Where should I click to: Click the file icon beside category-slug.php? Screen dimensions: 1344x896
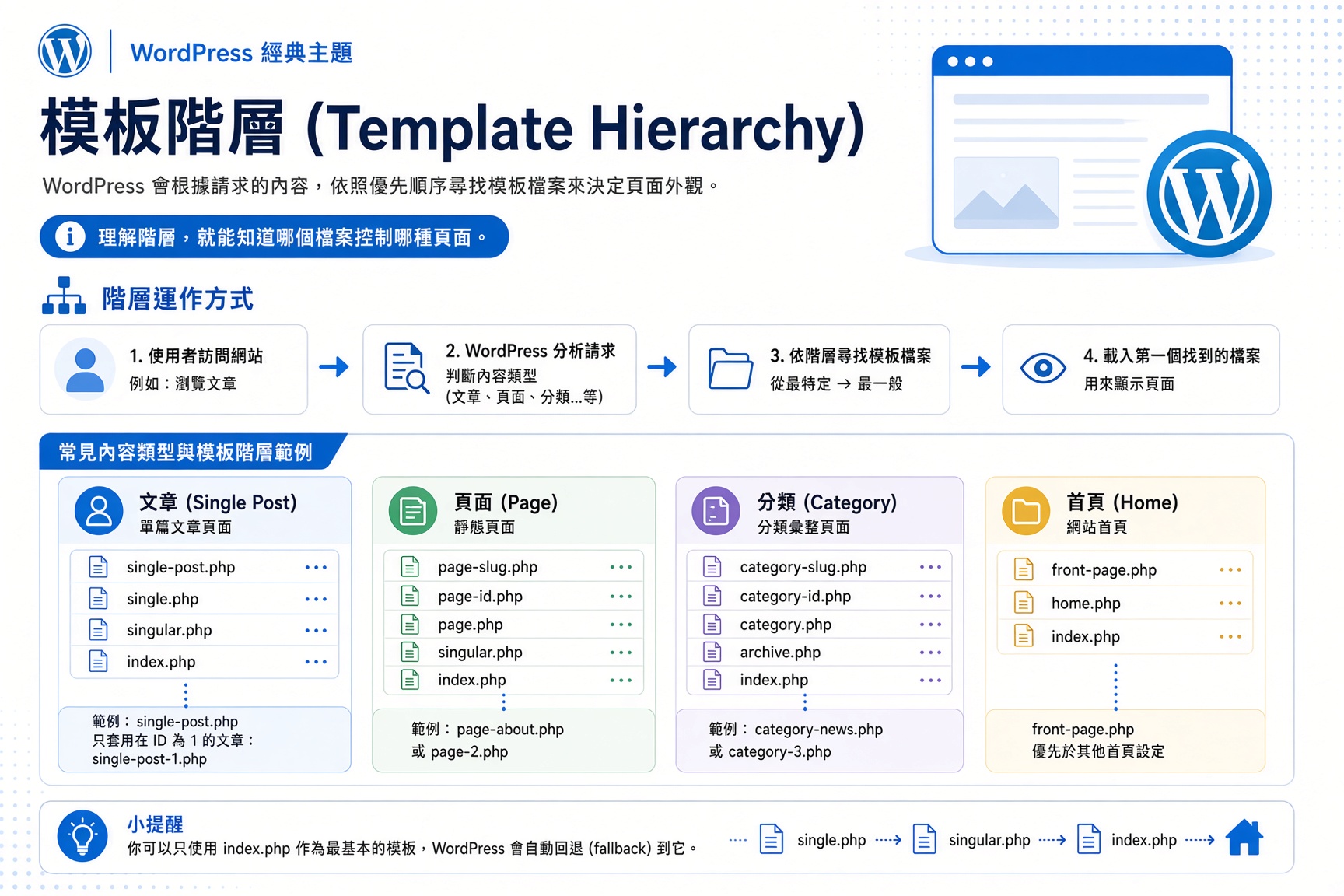click(x=712, y=566)
